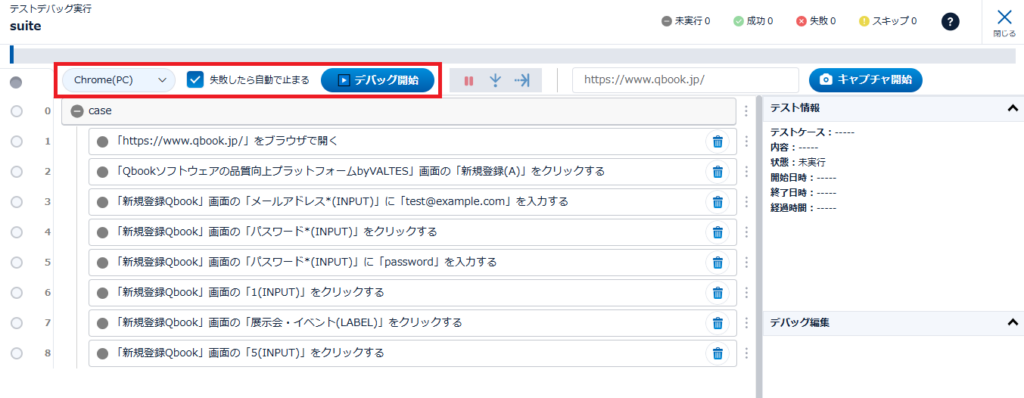This screenshot has height=398, width=1024.
Task: Delete step 1 with its trash icon
Action: (717, 141)
